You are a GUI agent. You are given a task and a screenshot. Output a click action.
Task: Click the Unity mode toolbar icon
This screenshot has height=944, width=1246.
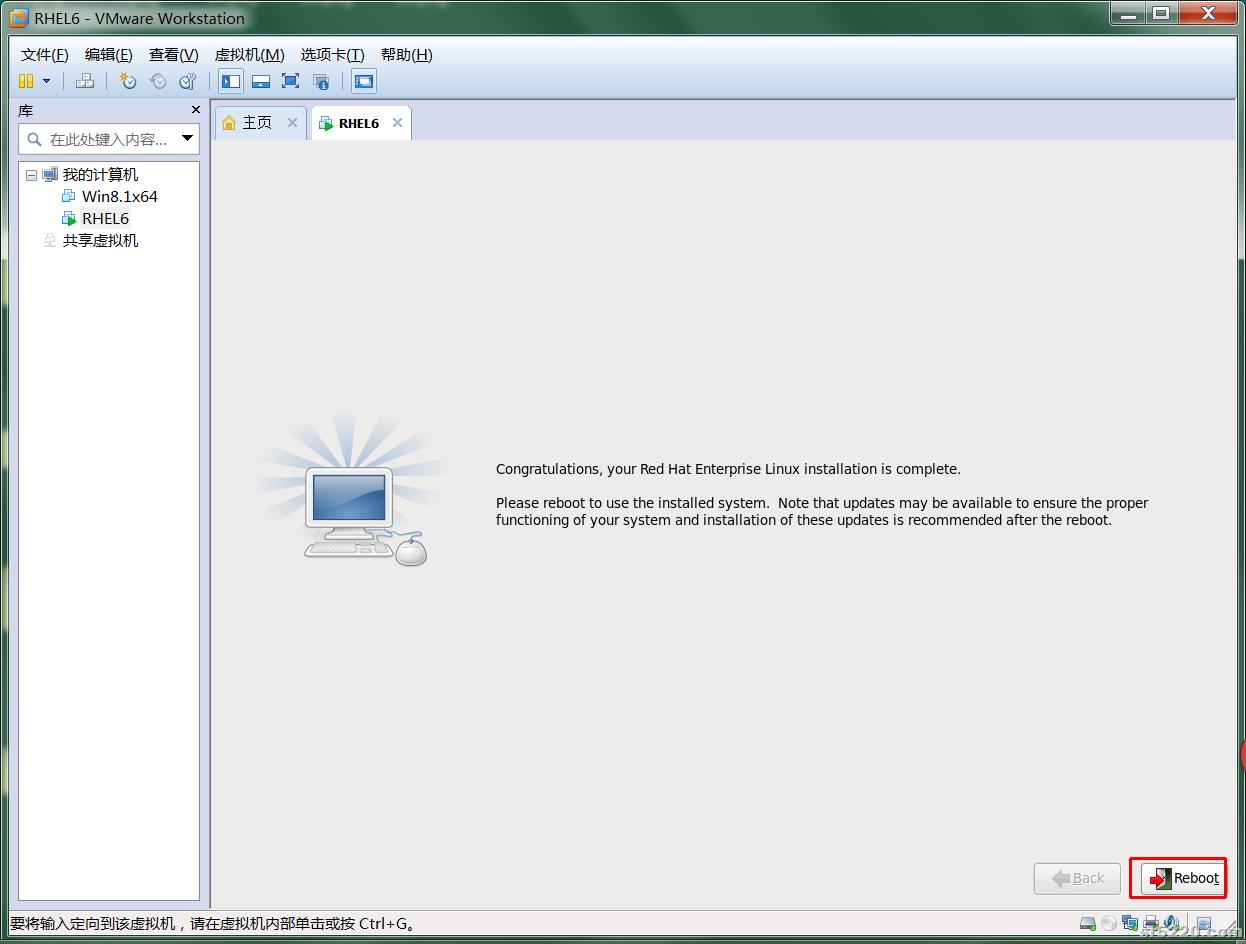click(x=320, y=82)
